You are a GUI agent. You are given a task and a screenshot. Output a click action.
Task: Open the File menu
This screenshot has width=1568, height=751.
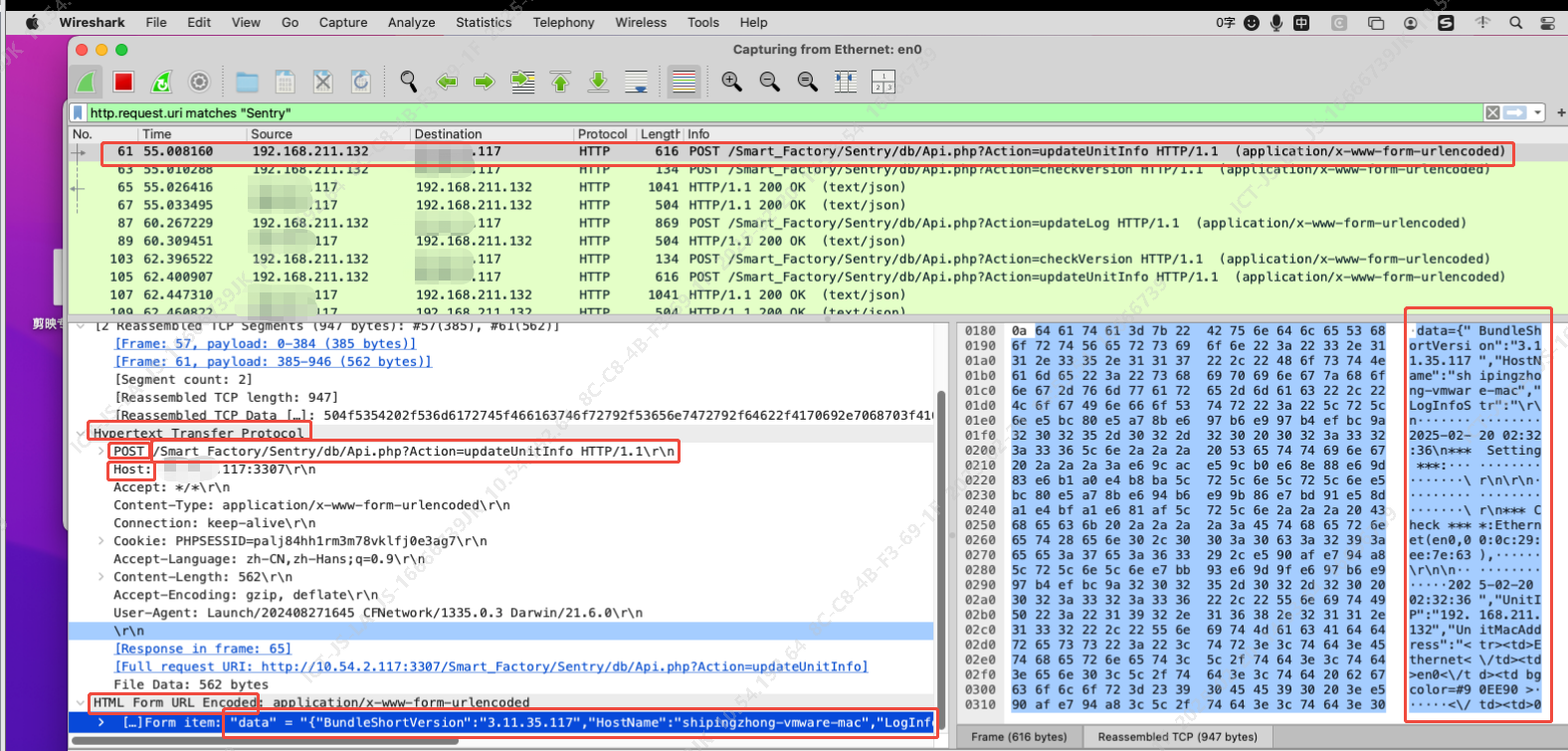pyautogui.click(x=156, y=22)
